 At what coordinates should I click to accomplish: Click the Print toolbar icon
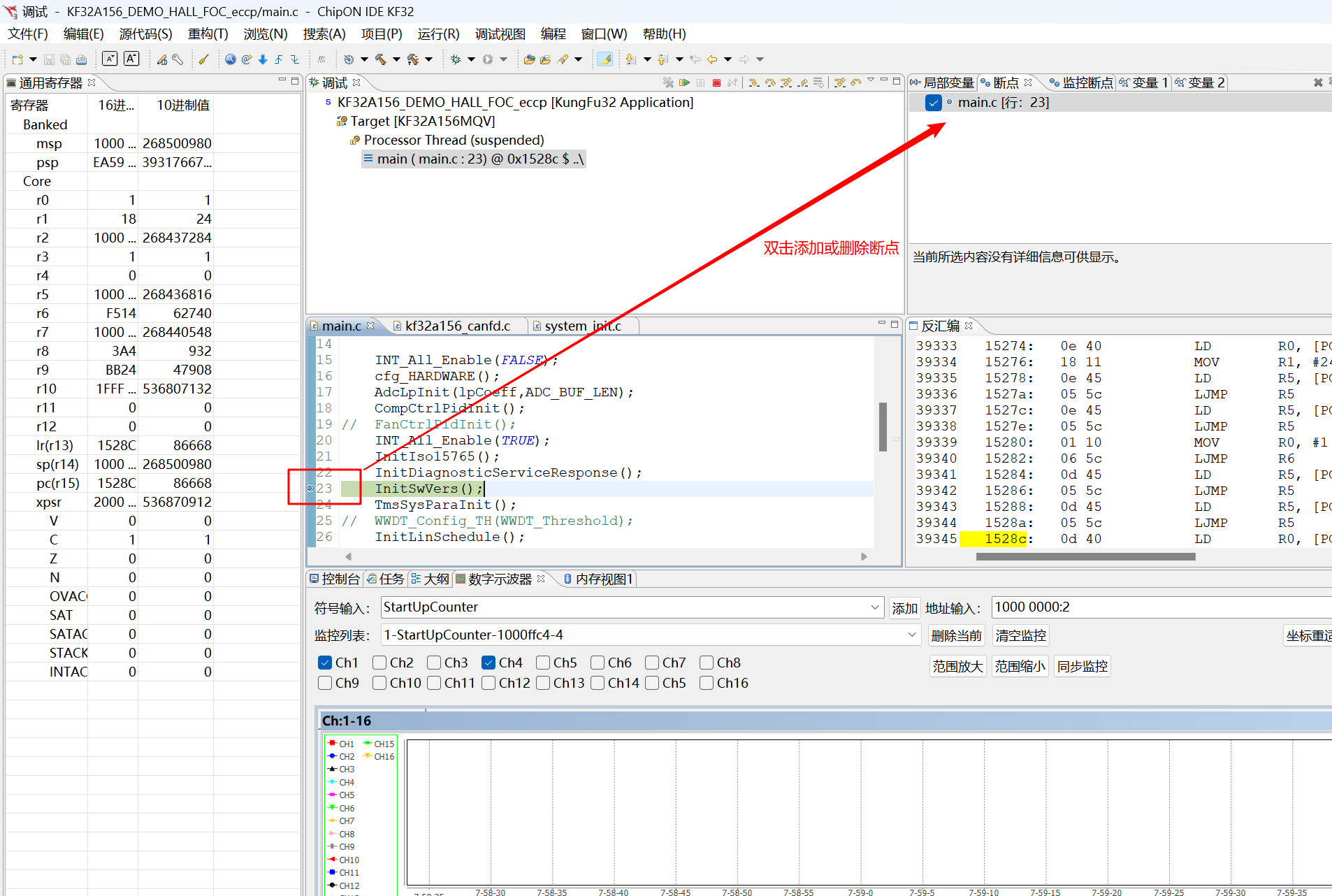coord(81,59)
